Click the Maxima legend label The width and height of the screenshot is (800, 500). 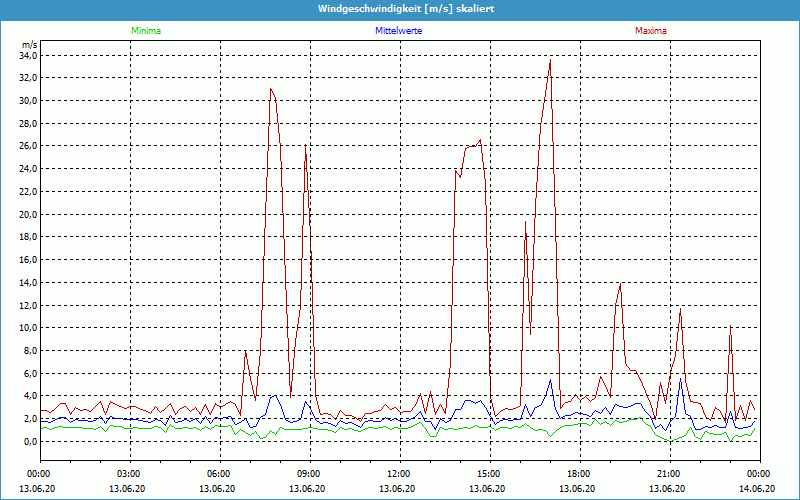[x=651, y=31]
